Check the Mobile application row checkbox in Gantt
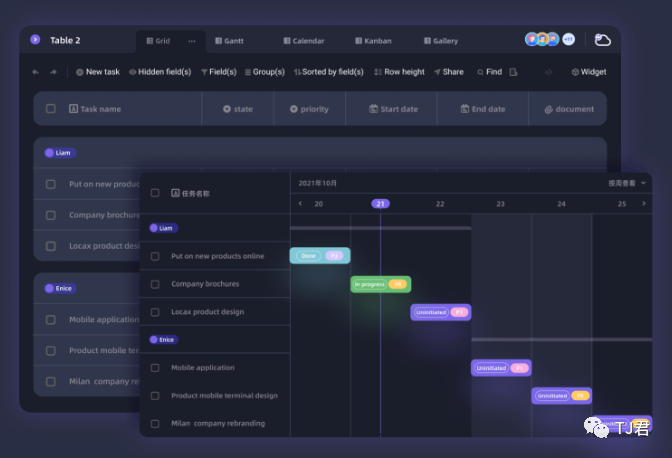The height and width of the screenshot is (458, 672). (155, 368)
